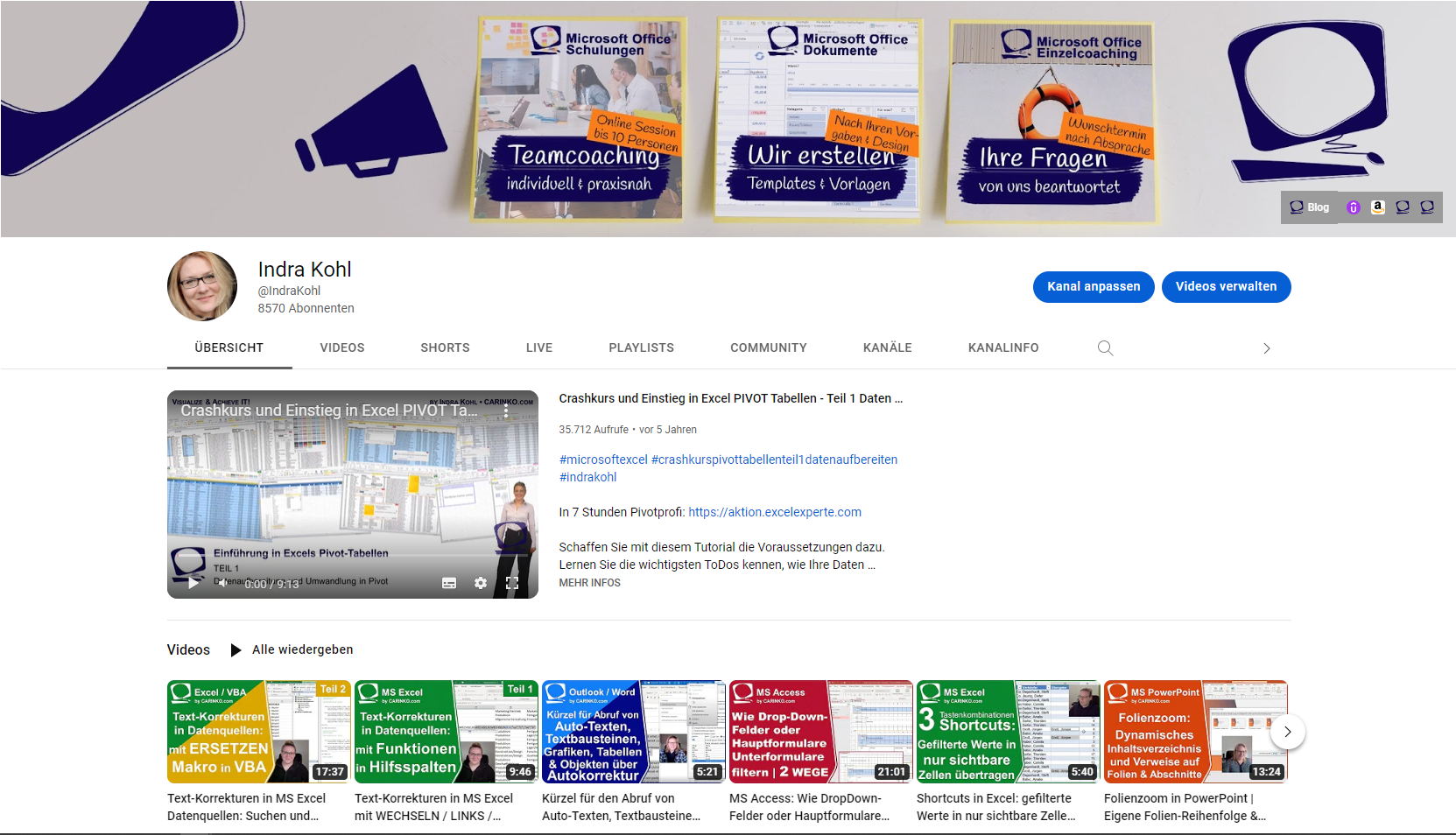Open the Blog link in the banner

(1309, 207)
